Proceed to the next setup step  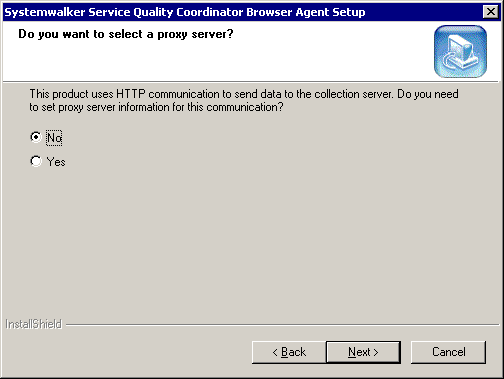tap(363, 352)
